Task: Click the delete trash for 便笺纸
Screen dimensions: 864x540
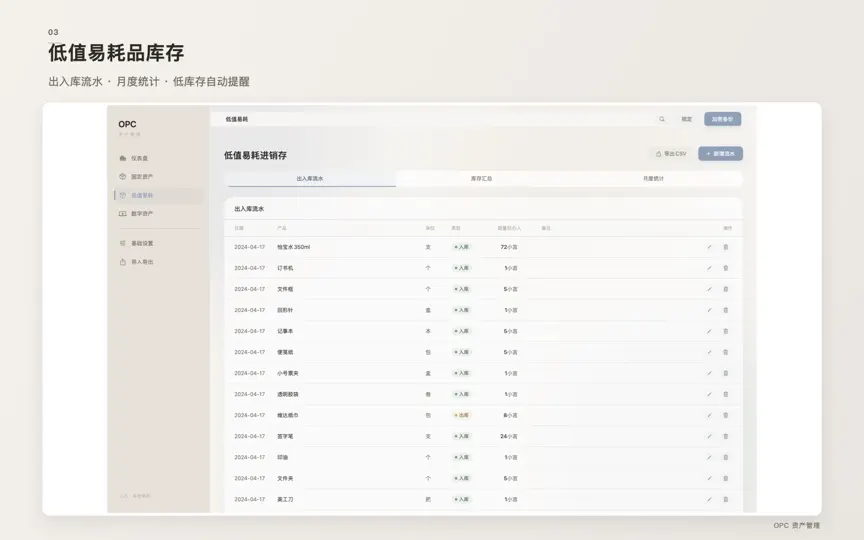Action: click(726, 352)
